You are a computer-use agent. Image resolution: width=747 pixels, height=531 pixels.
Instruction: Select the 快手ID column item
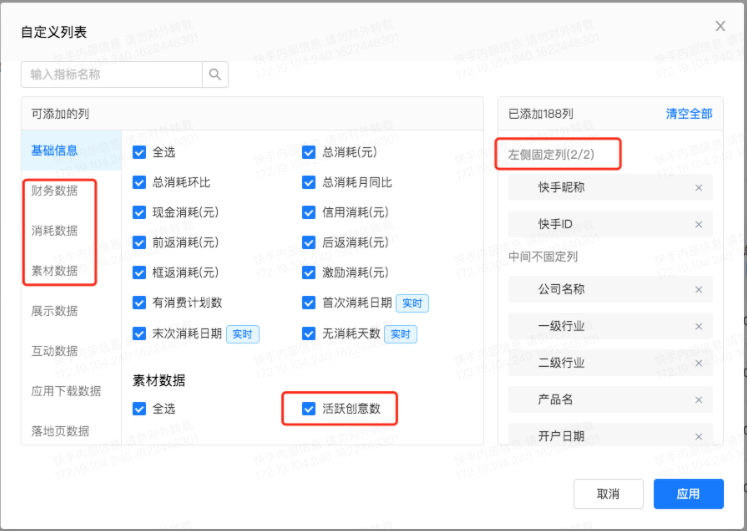pyautogui.click(x=610, y=224)
